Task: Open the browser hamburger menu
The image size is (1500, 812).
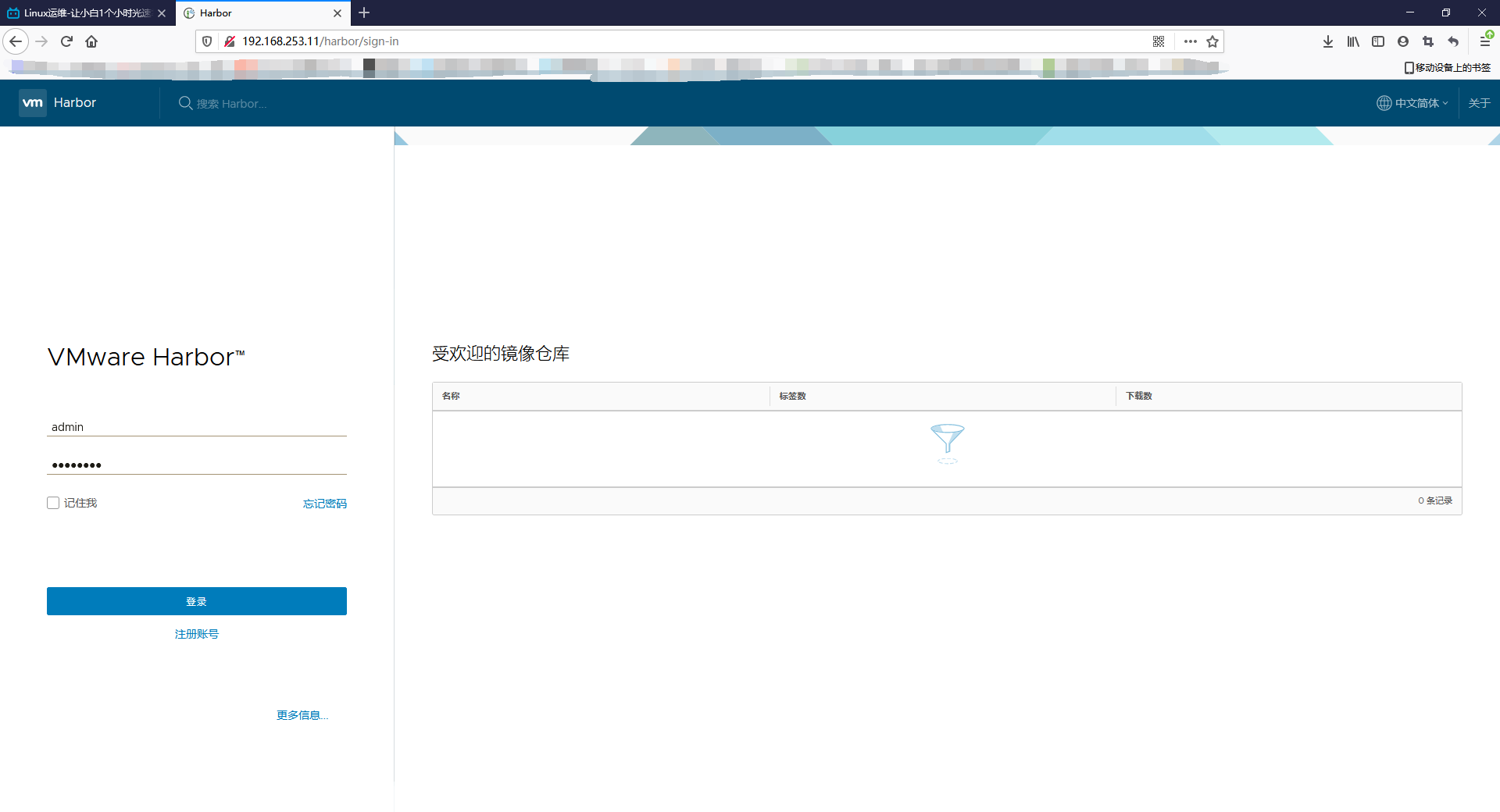Action: click(x=1485, y=41)
